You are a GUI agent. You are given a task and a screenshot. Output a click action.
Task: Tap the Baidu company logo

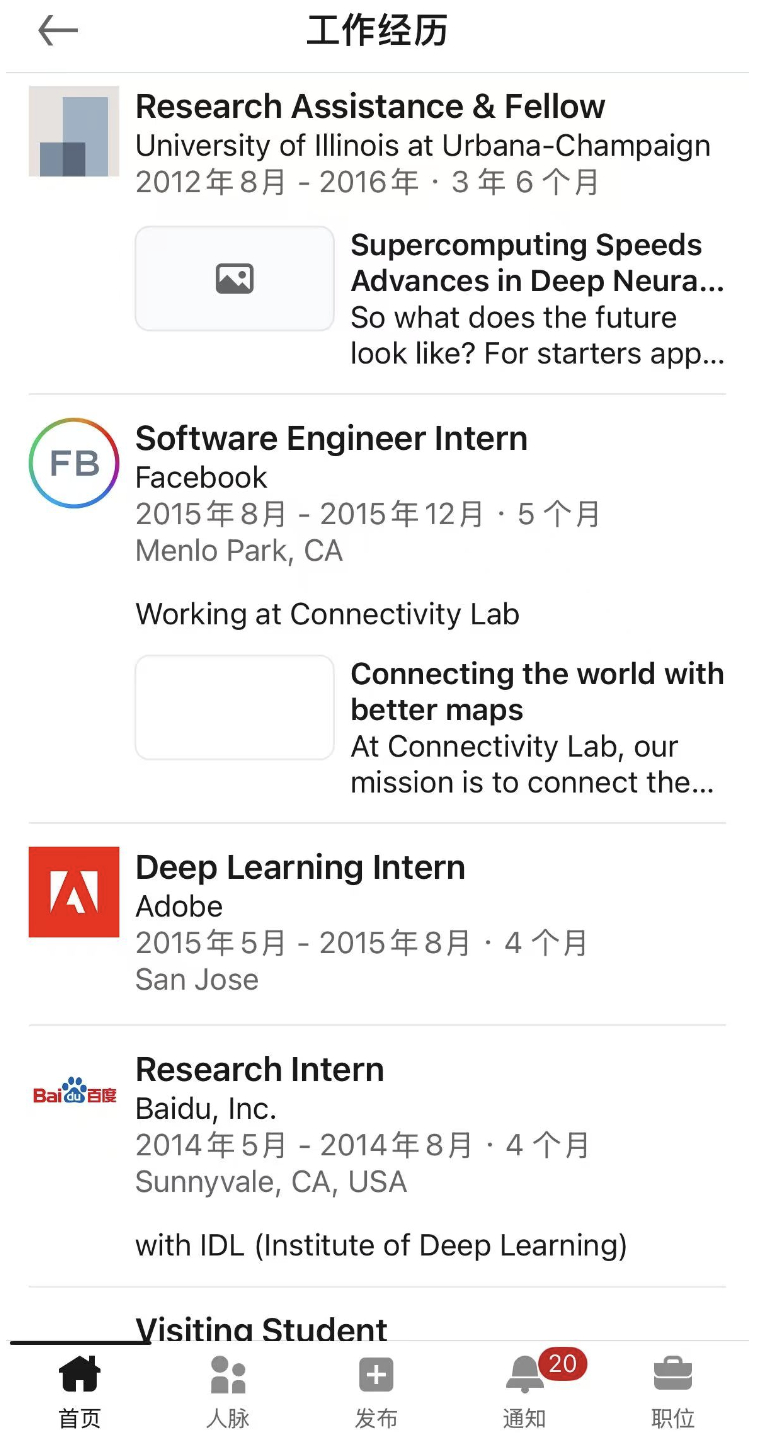click(74, 1092)
